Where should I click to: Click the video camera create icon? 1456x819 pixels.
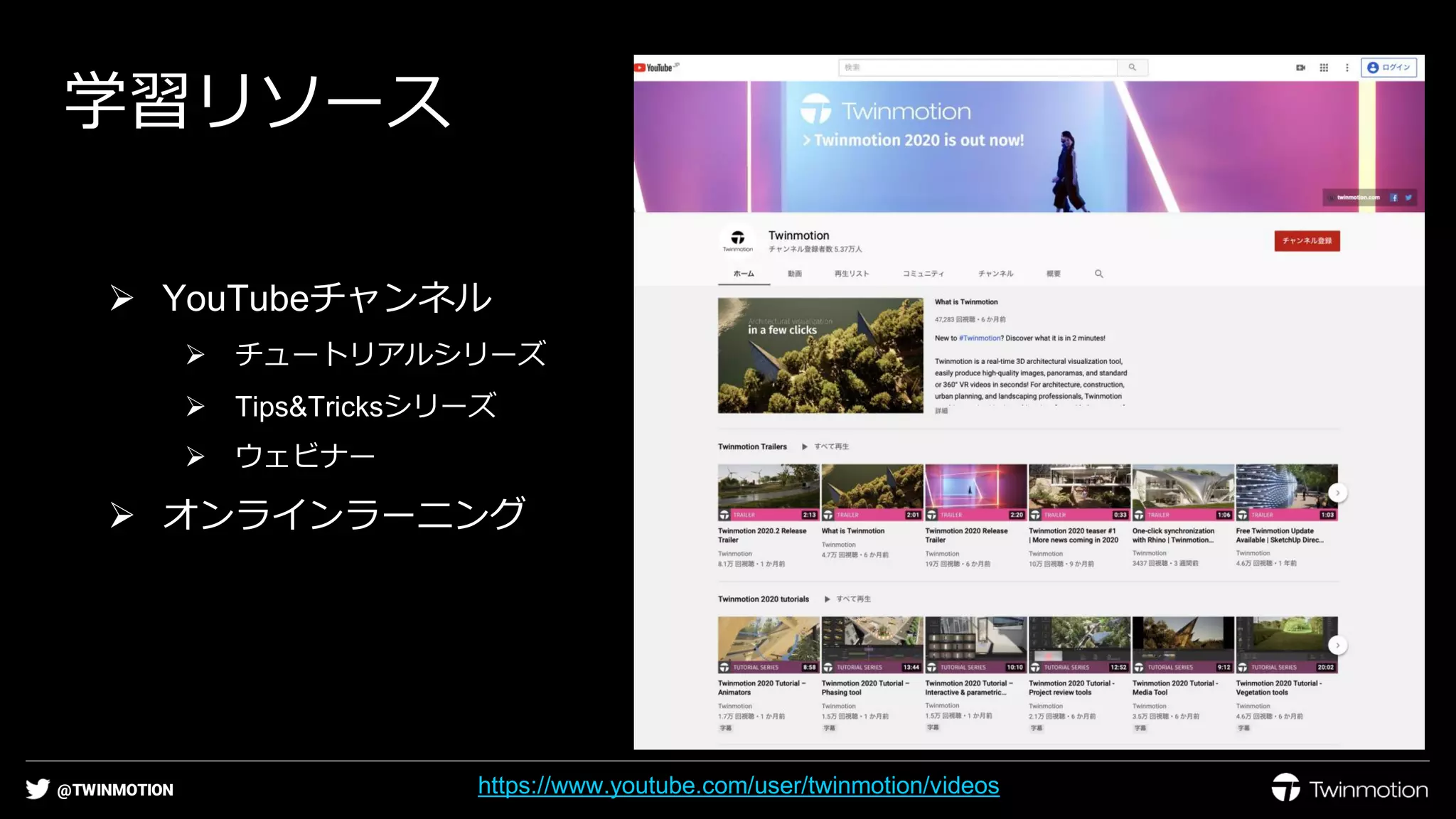1300,68
